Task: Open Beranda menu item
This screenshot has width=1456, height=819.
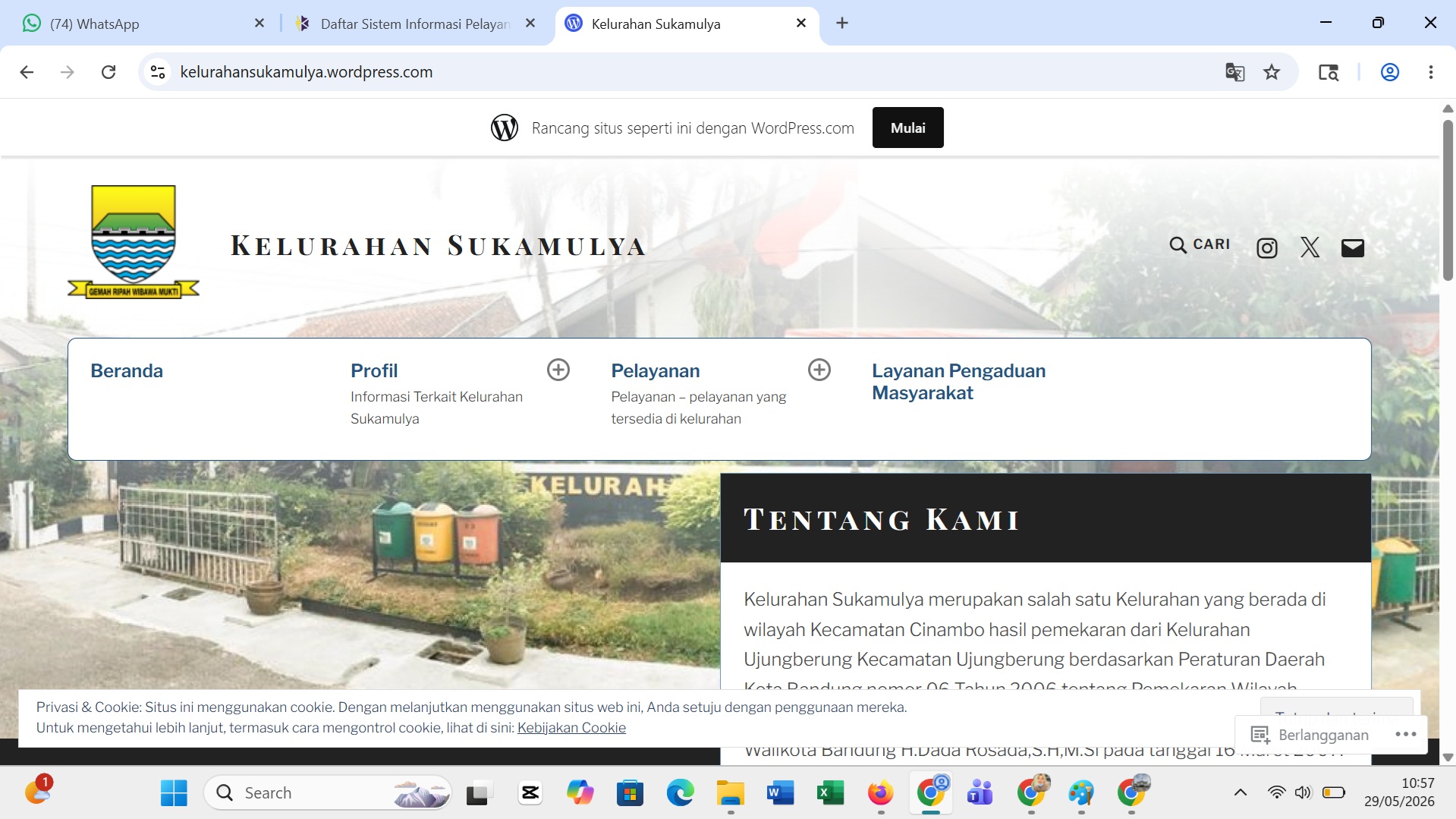Action: pos(127,370)
